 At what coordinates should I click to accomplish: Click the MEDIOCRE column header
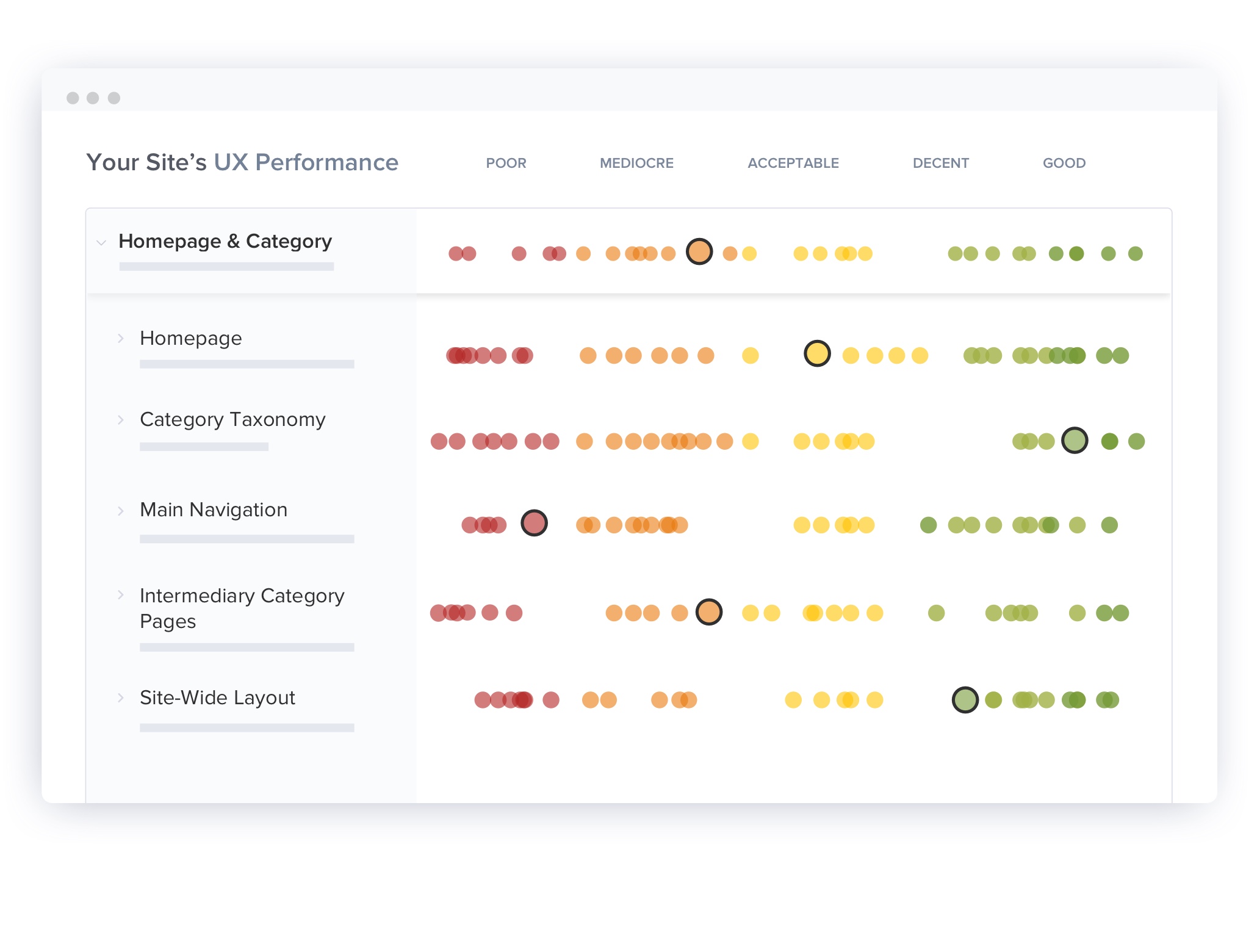click(636, 163)
